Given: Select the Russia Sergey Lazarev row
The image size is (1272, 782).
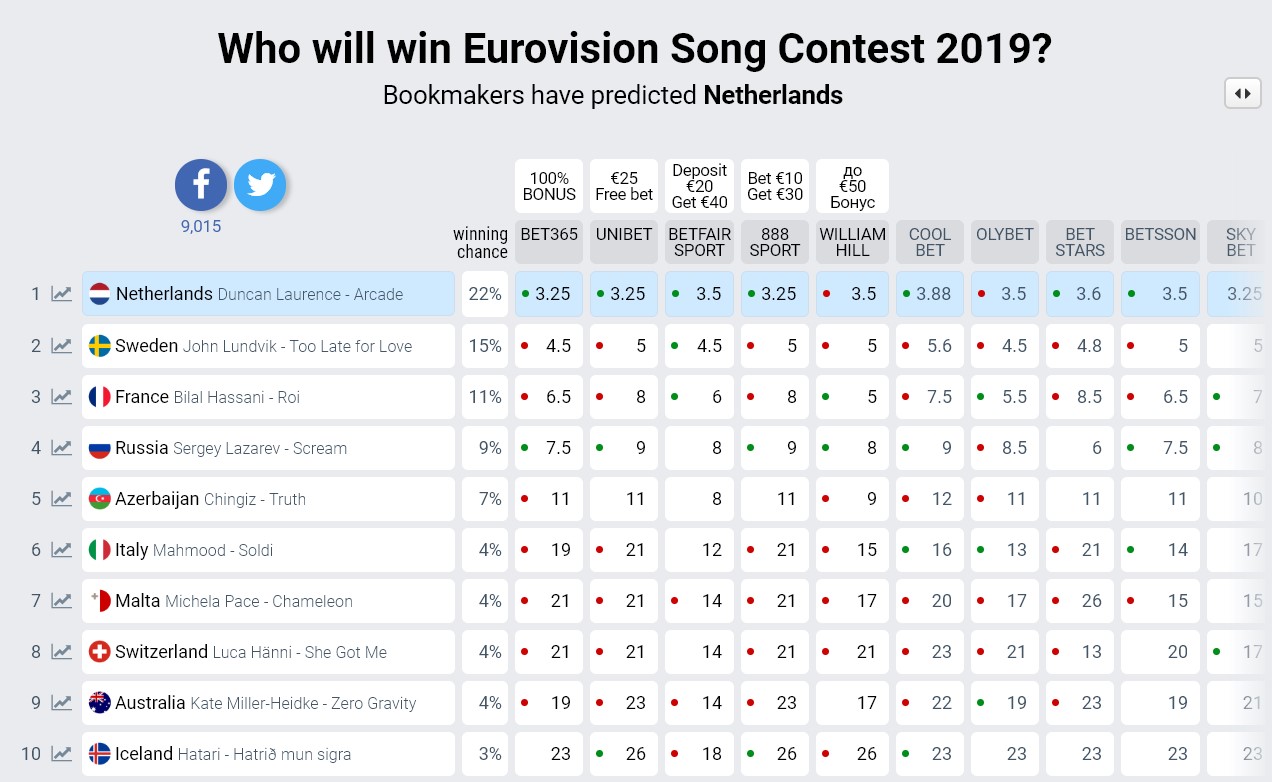Looking at the screenshot, I should tap(268, 448).
